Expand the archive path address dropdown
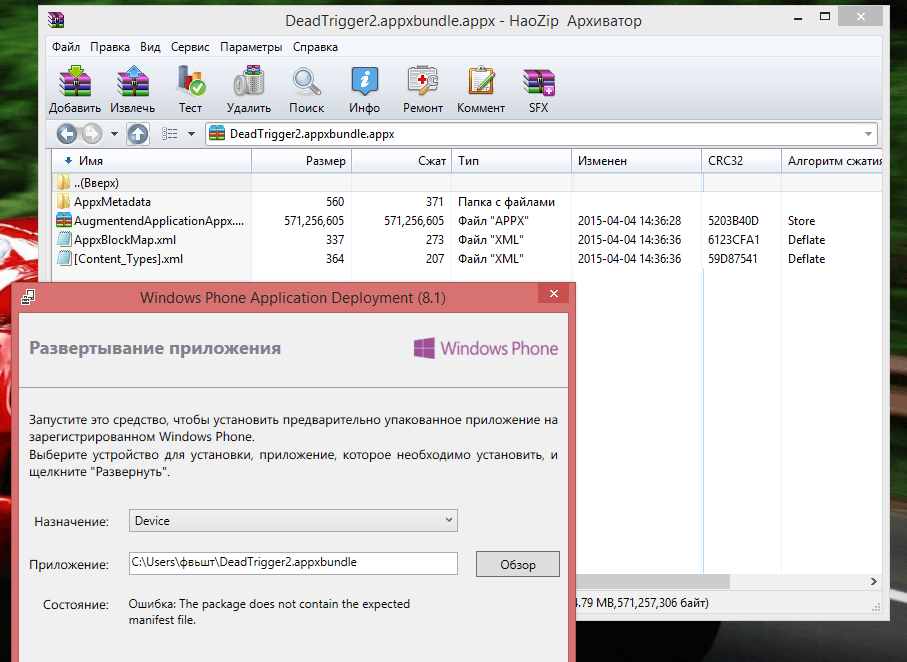This screenshot has width=907, height=662. pos(868,134)
